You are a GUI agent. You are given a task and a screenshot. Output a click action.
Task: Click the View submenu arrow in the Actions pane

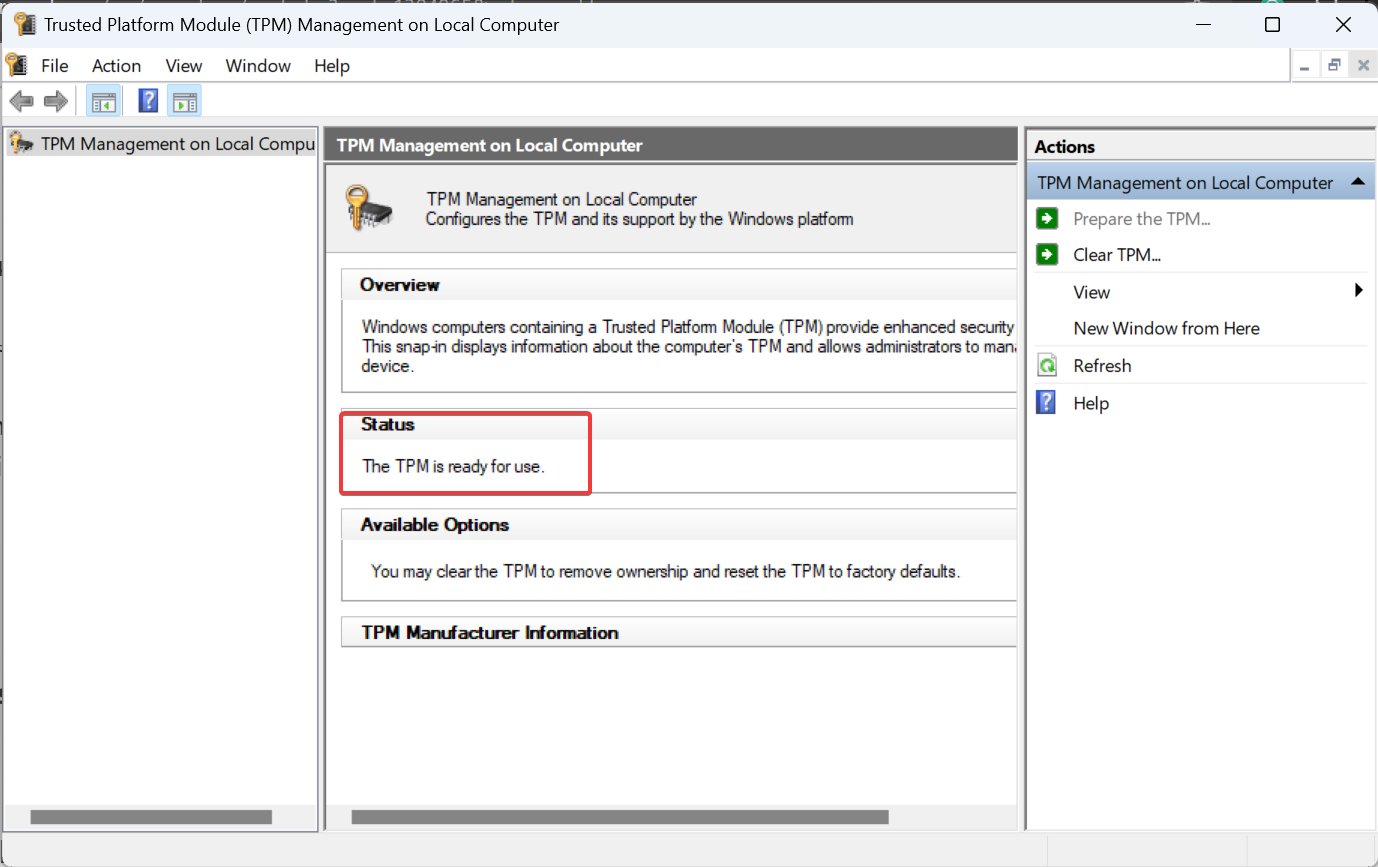(x=1359, y=291)
